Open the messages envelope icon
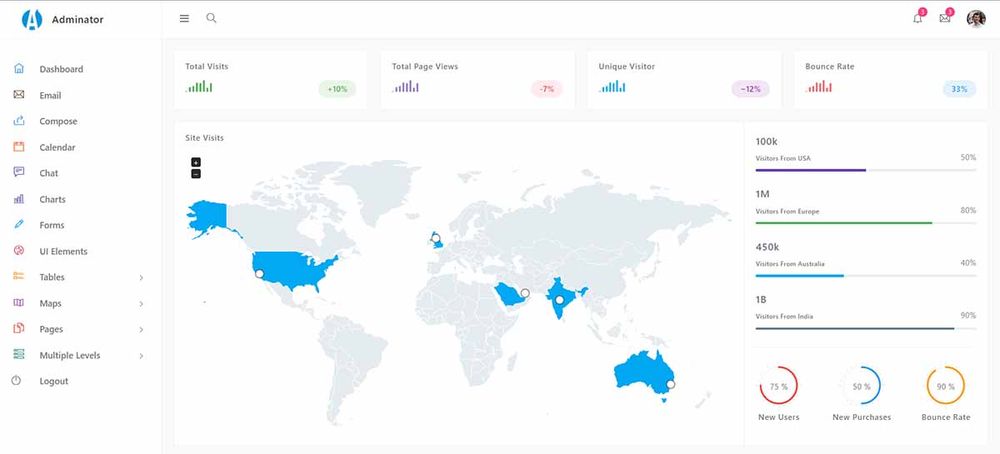The width and height of the screenshot is (1000, 454). 945,18
